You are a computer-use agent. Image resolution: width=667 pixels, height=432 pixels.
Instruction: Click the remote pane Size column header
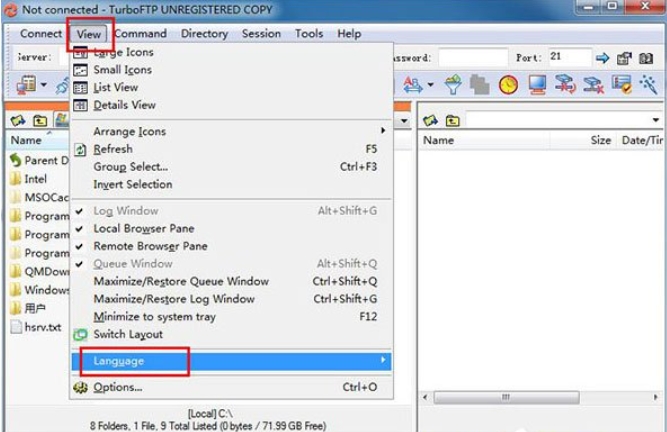(x=583, y=140)
